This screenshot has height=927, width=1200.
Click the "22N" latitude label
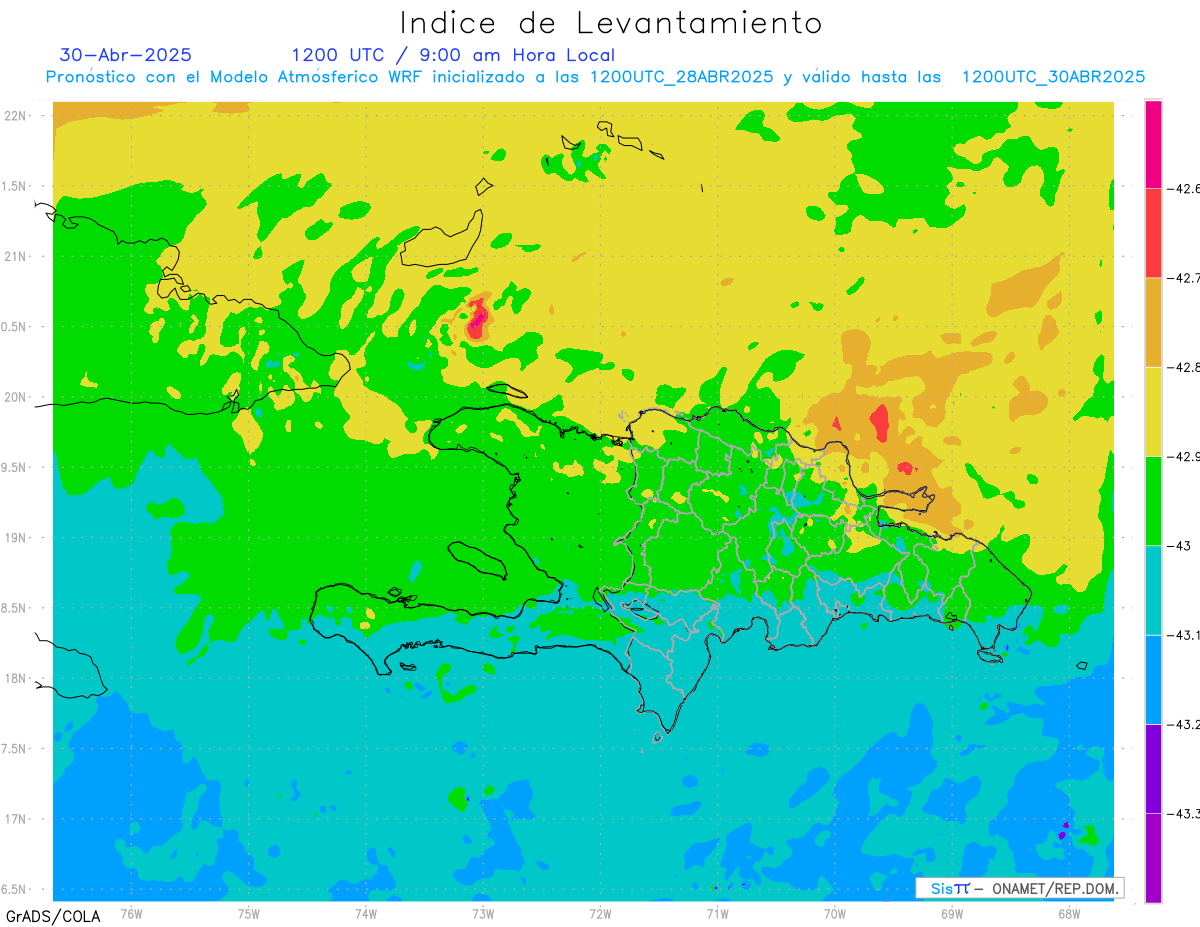(15, 116)
